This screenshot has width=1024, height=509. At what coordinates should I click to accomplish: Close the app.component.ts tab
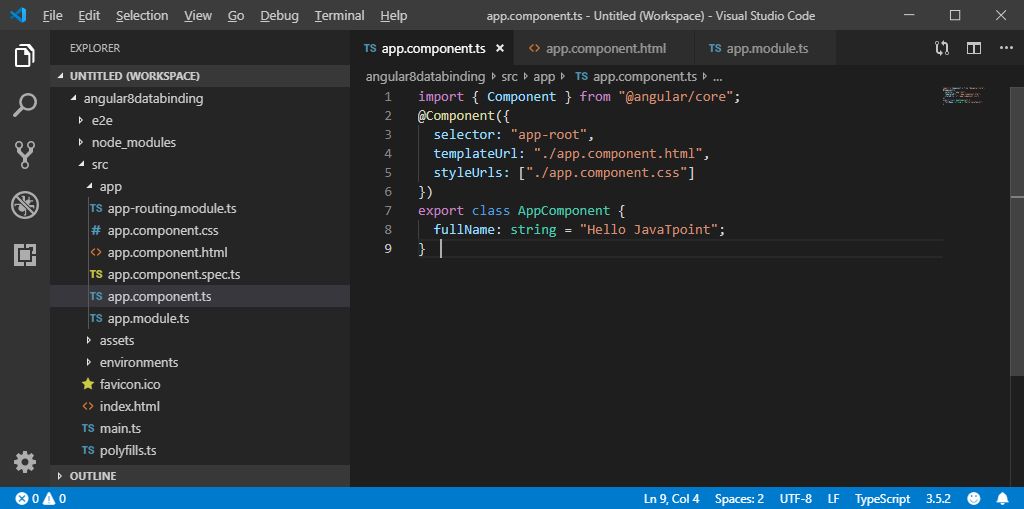[500, 48]
